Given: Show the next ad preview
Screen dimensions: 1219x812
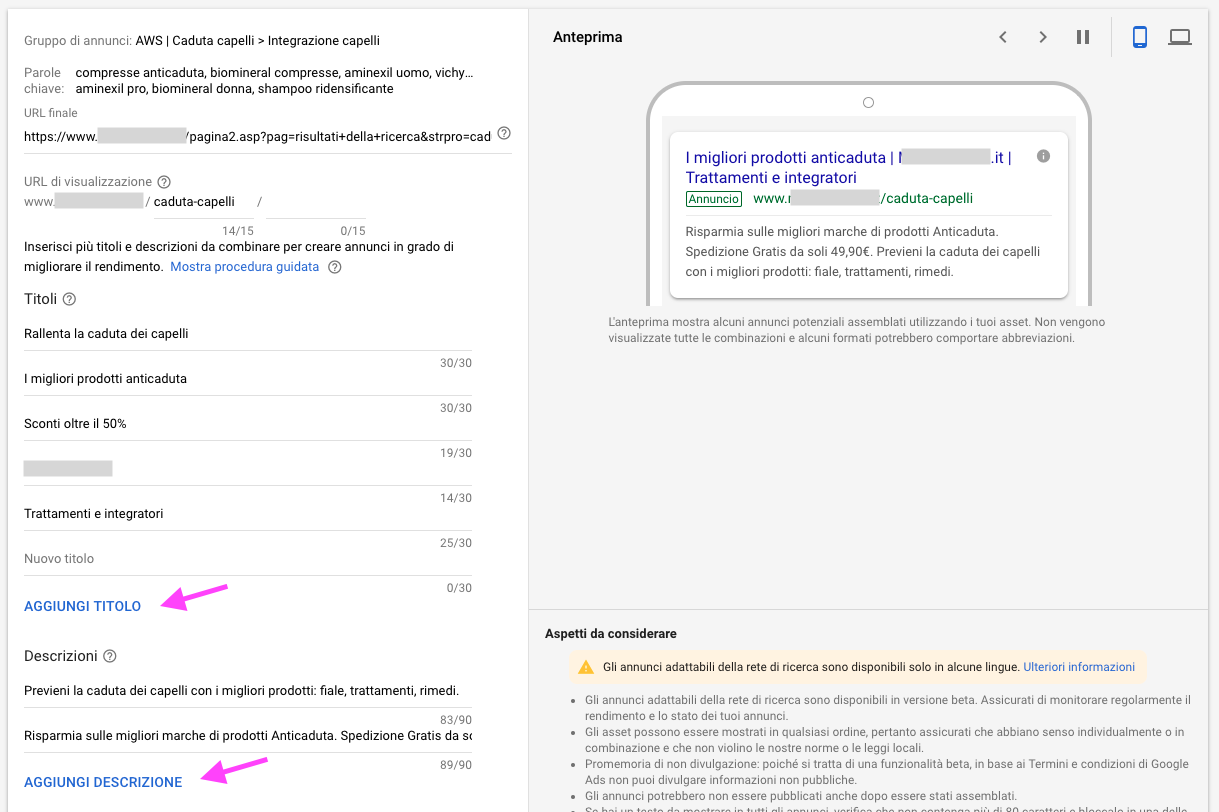Looking at the screenshot, I should 1043,37.
